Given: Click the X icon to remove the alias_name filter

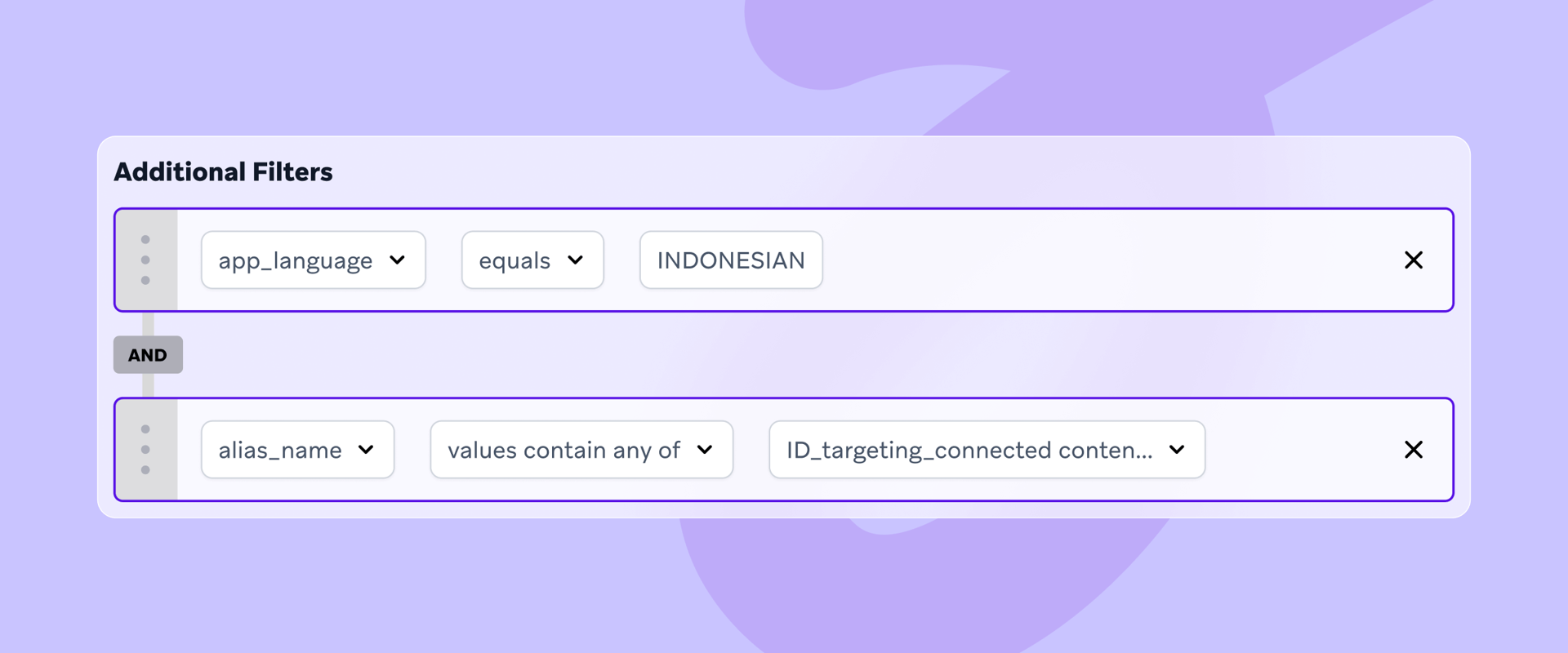Looking at the screenshot, I should [x=1414, y=449].
